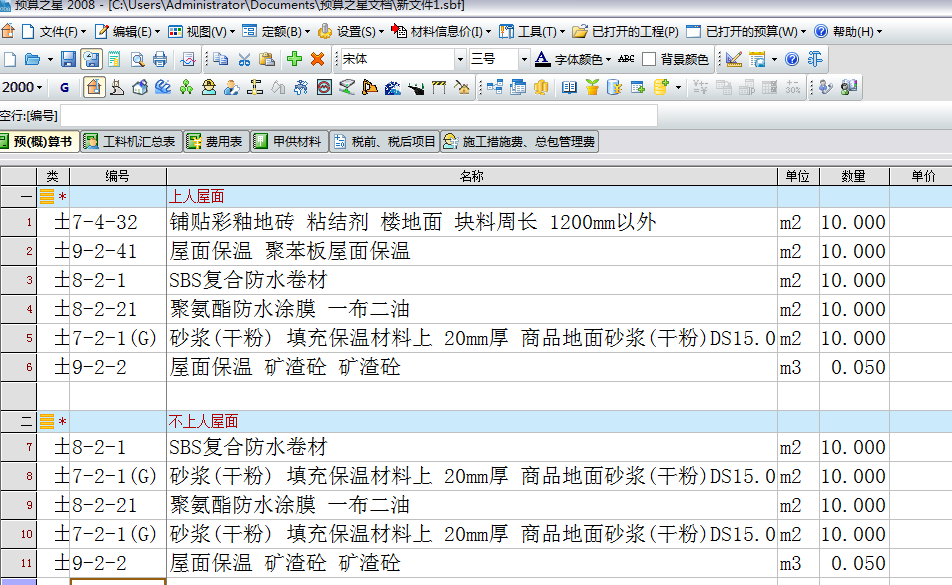Click the tree structure diagram icon
Screen dimensions: 952x585
click(495, 87)
